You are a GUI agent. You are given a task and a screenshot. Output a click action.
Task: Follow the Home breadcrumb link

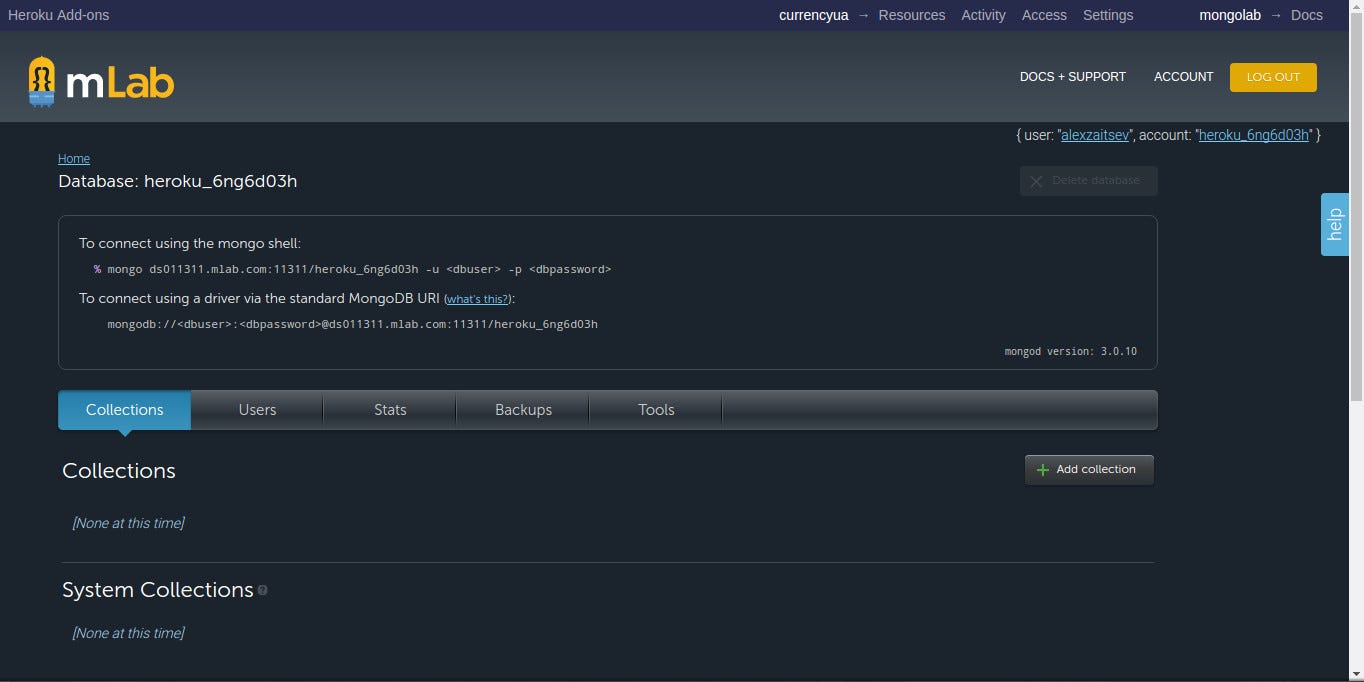pos(74,159)
